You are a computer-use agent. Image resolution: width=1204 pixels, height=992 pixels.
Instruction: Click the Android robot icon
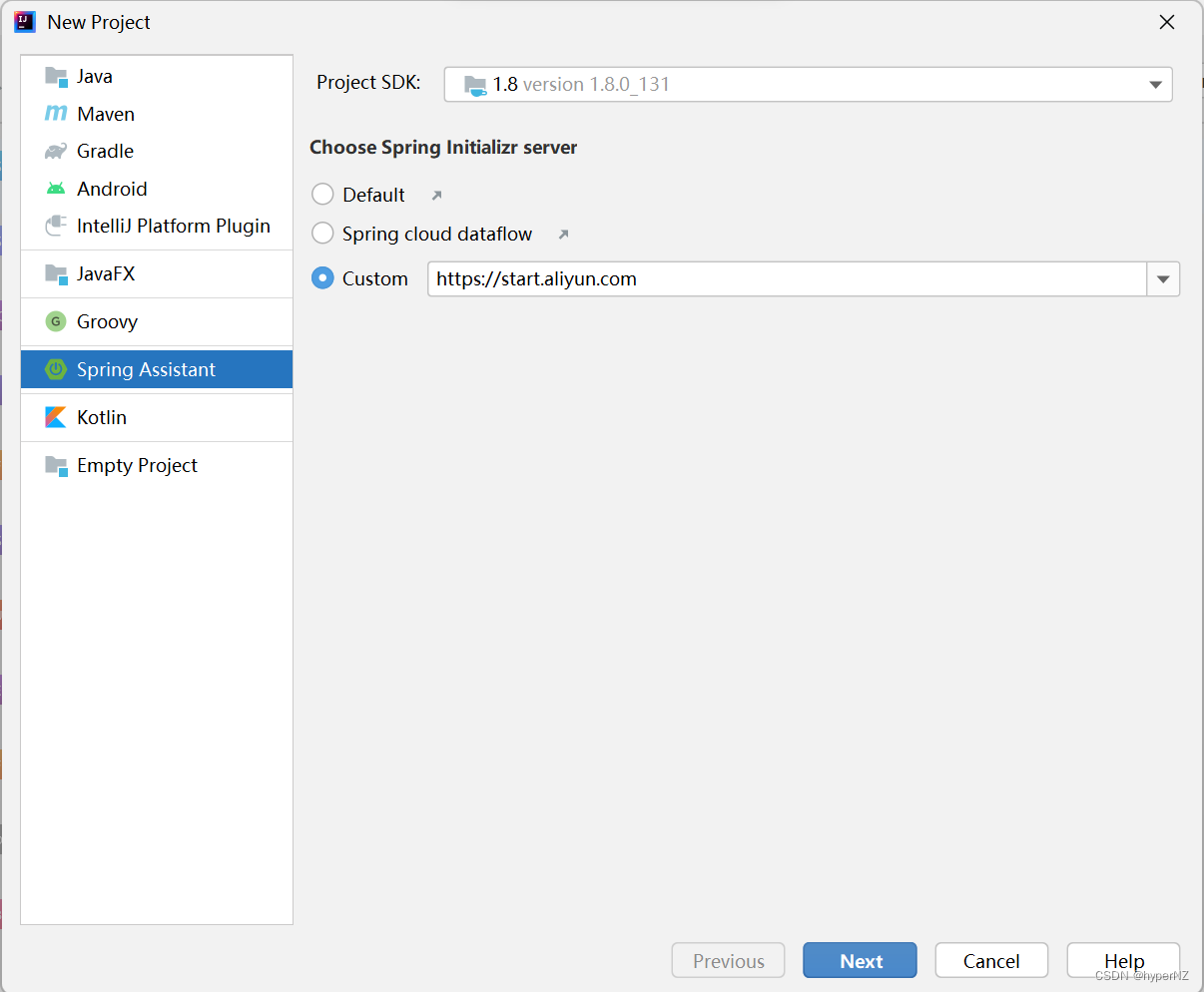coord(56,189)
